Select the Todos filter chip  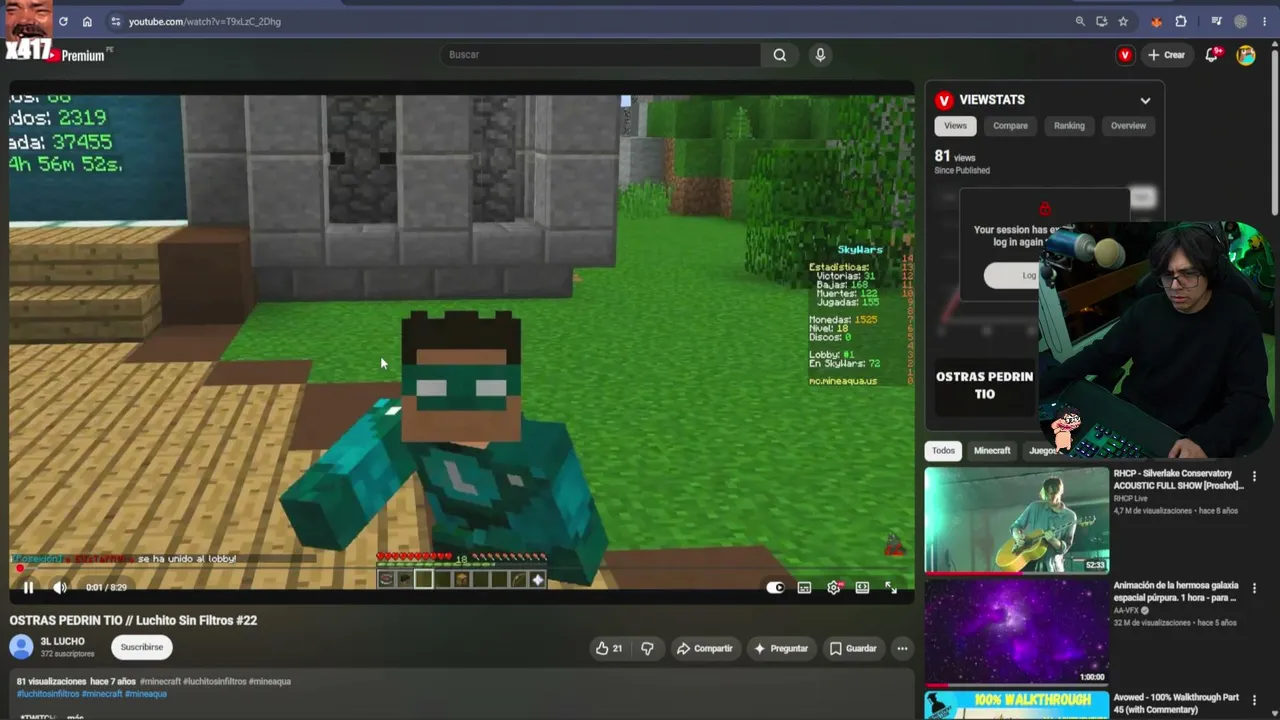943,451
